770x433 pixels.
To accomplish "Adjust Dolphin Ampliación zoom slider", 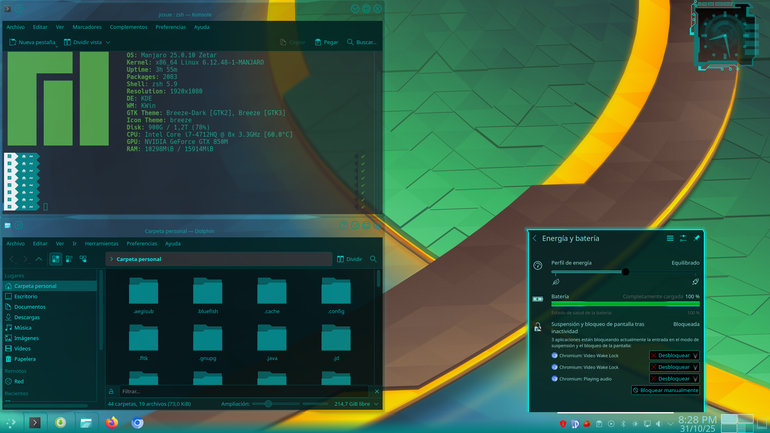I will (268, 404).
